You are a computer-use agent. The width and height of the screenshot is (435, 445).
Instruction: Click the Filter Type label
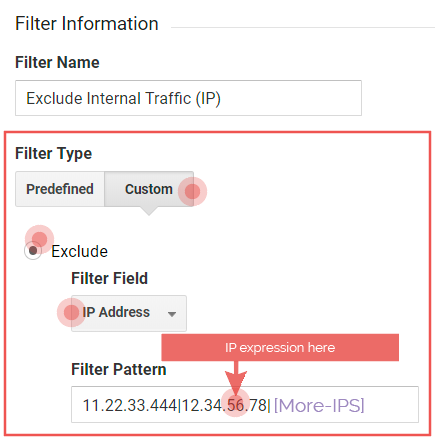pyautogui.click(x=53, y=153)
